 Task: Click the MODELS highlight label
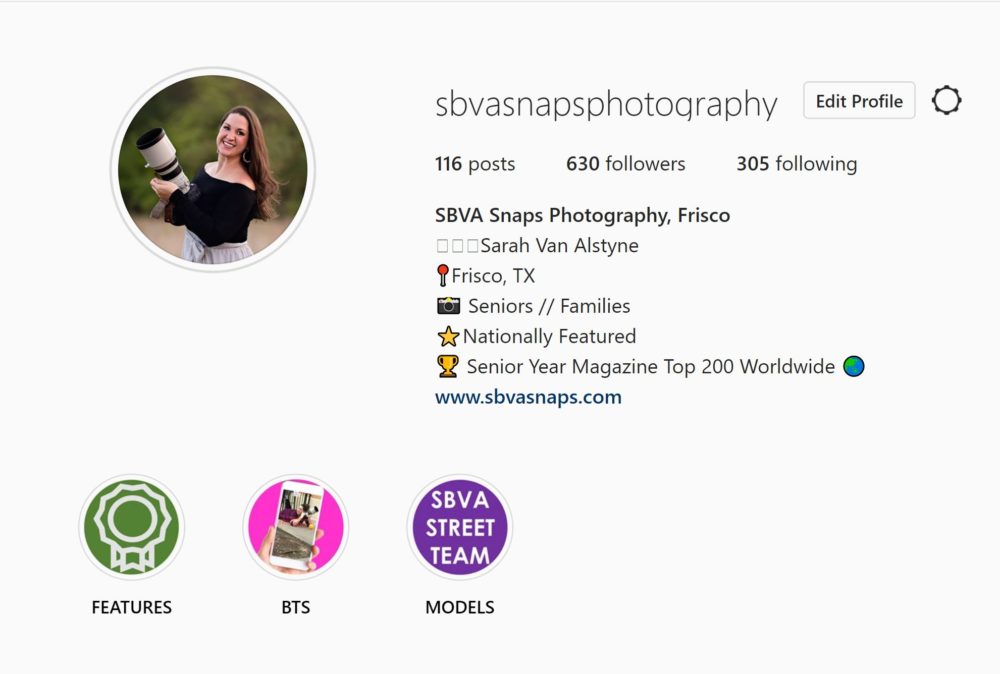coord(460,607)
